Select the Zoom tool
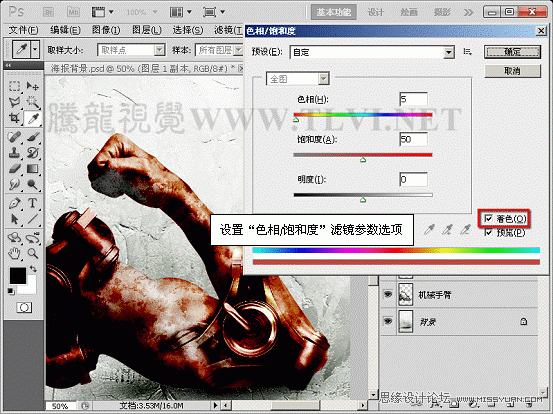Screen dimensions: 553x414 [x=33, y=253]
